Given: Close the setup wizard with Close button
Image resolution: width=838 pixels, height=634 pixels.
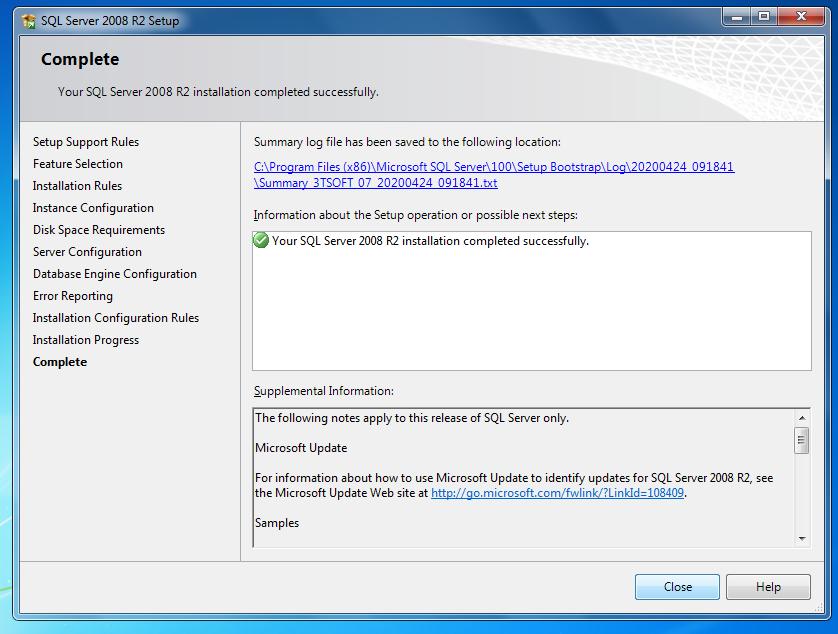Looking at the screenshot, I should pyautogui.click(x=677, y=587).
